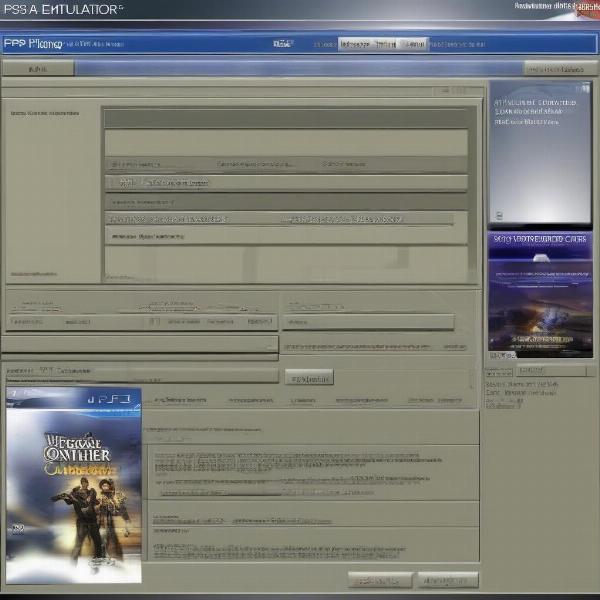Click the PS3 A EMULATOR title text
The image size is (600, 600).
[x=62, y=9]
